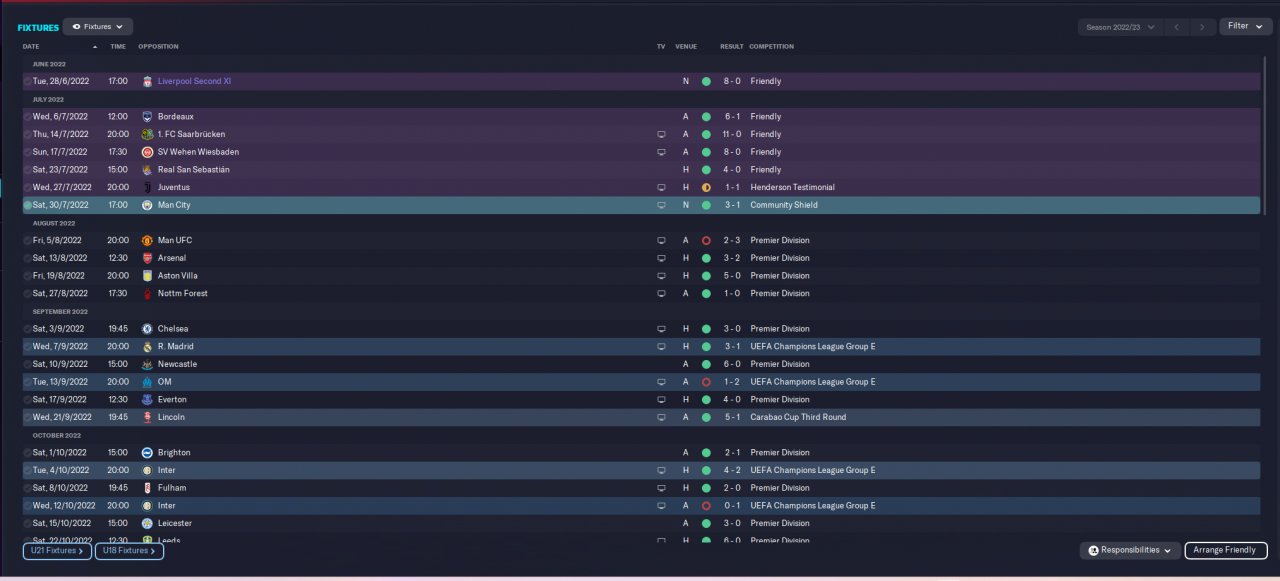Sort by the Date column header
Viewport: 1280px width, 581px height.
[31, 47]
